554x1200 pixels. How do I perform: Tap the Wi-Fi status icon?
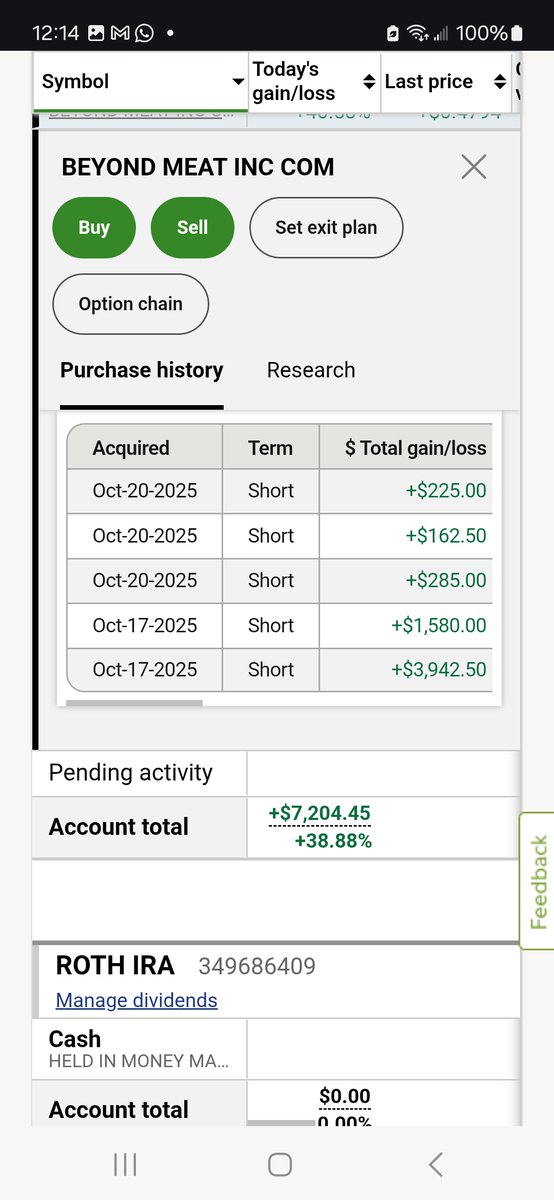tap(421, 33)
